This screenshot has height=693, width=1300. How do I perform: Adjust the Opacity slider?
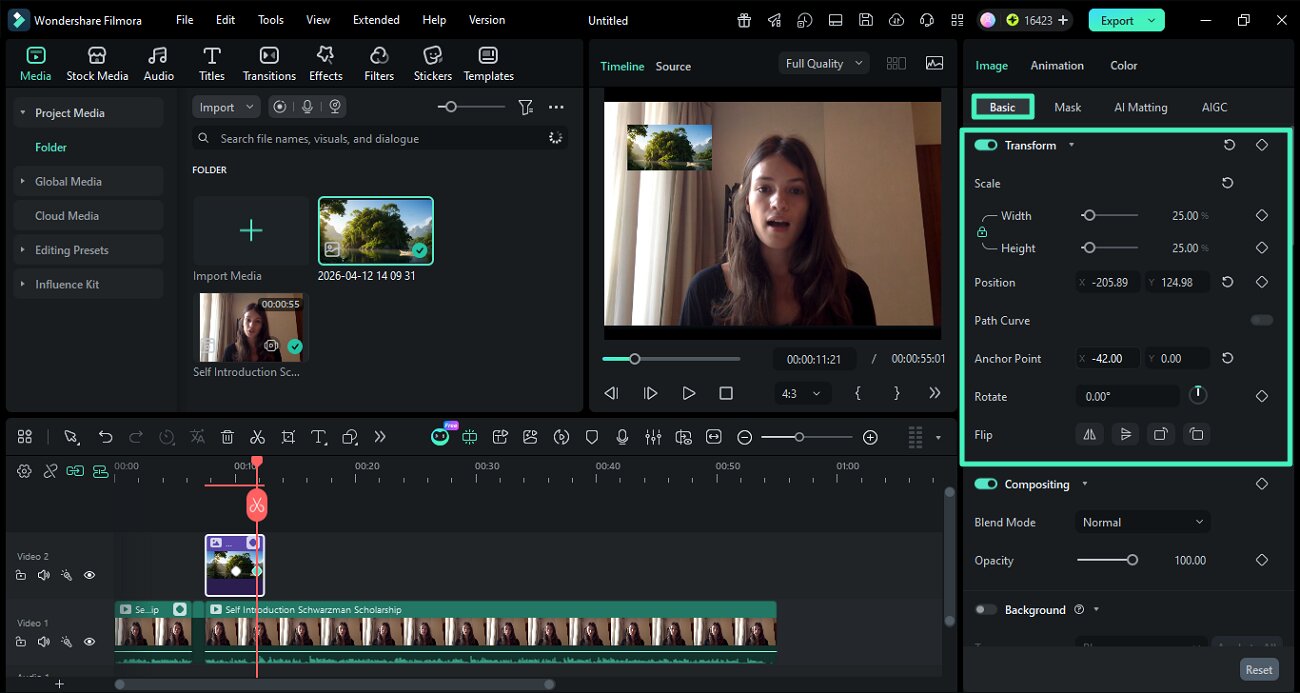pyautogui.click(x=1105, y=560)
